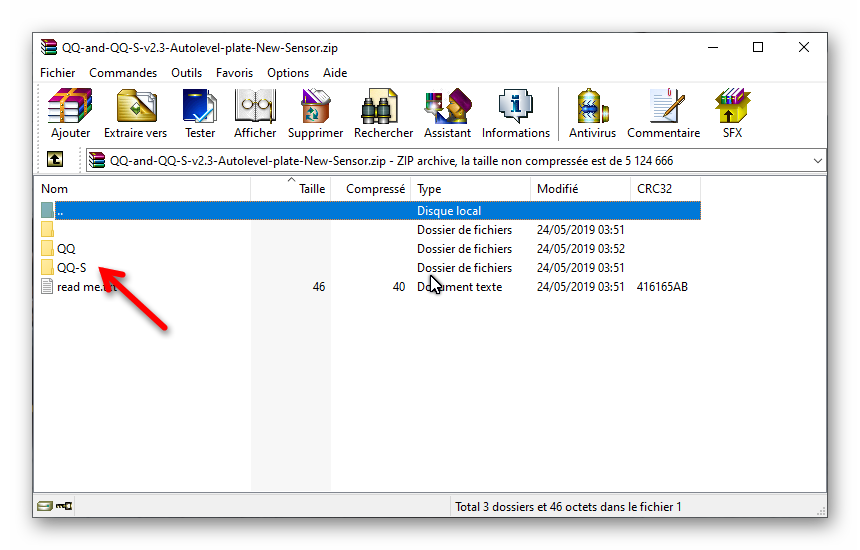Click the Afficher toolbar icon
The image size is (860, 550).
pos(255,113)
